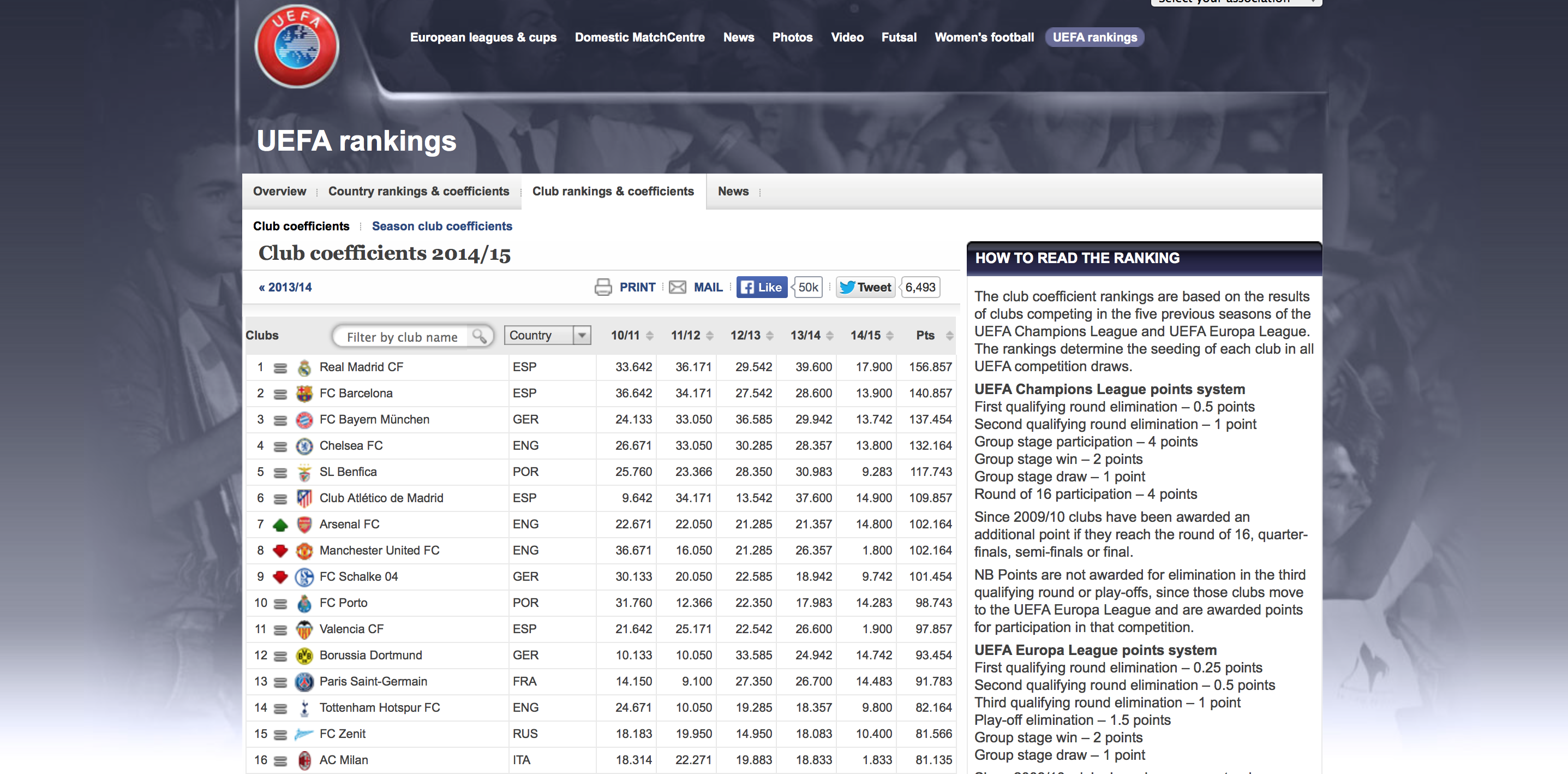Click Real Madrid's unchanged position indicator
The height and width of the screenshot is (774, 1568).
click(x=280, y=368)
